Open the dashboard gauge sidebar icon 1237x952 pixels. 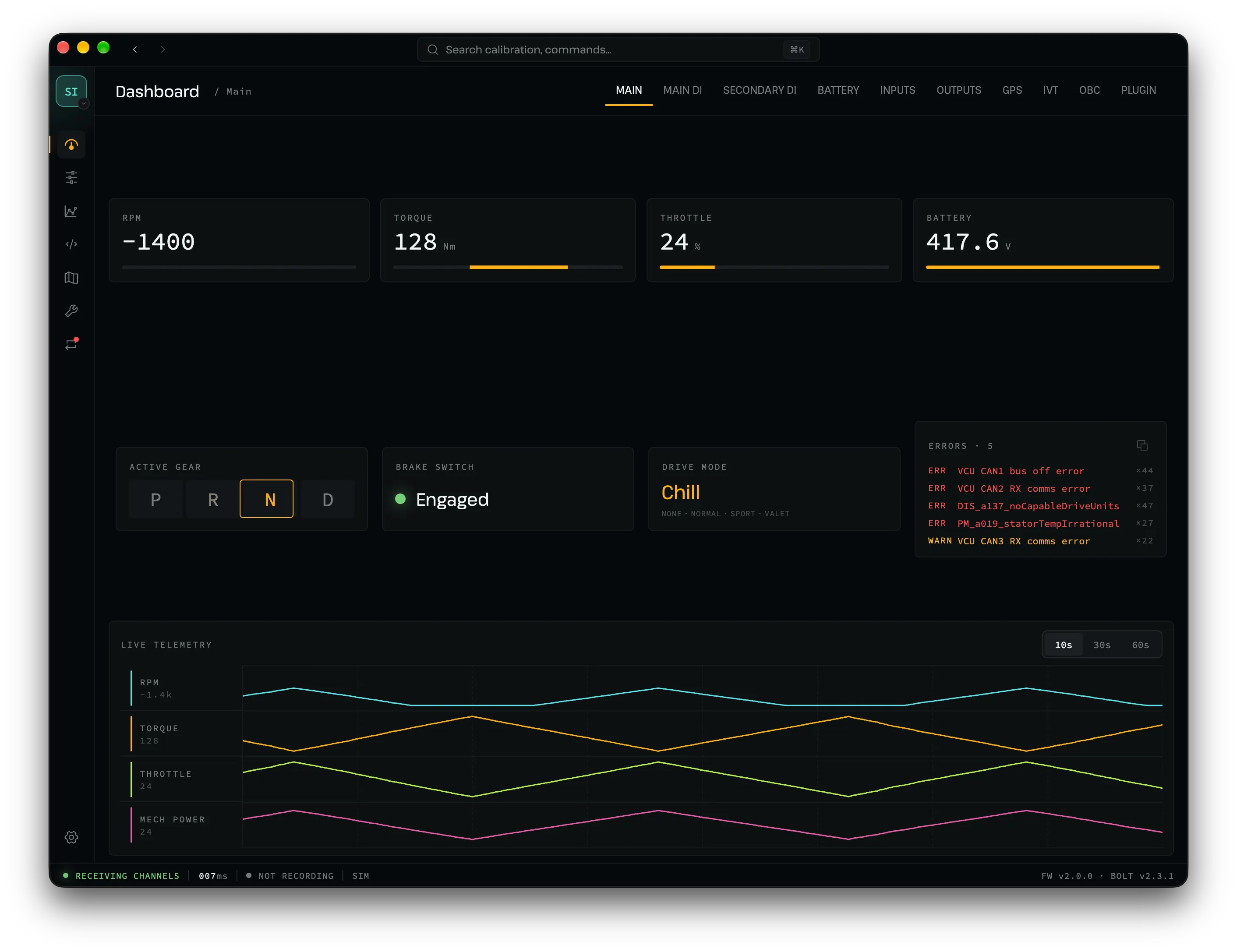tap(71, 145)
